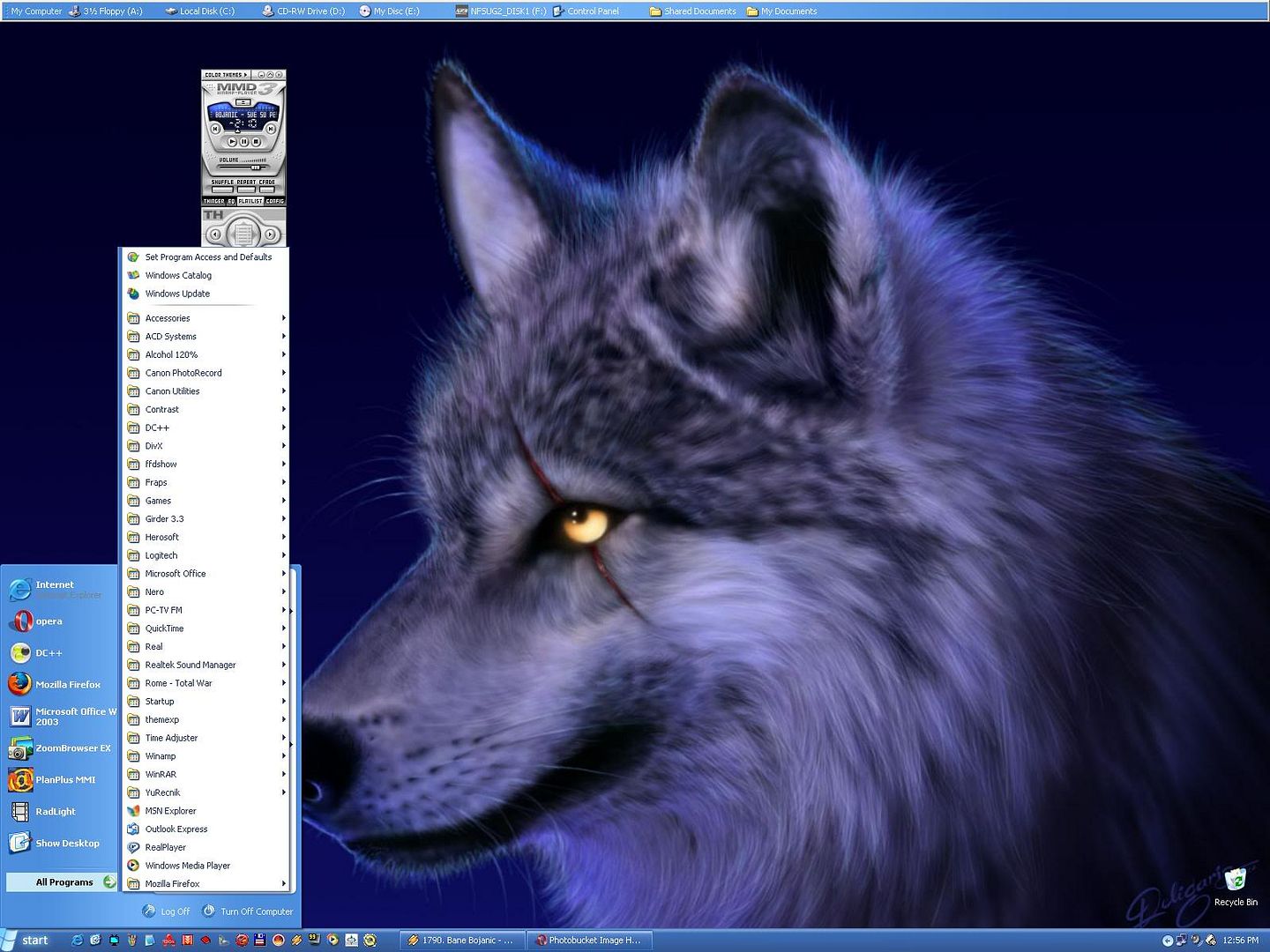Toggle Shuffle in the Winamp player

click(x=222, y=188)
